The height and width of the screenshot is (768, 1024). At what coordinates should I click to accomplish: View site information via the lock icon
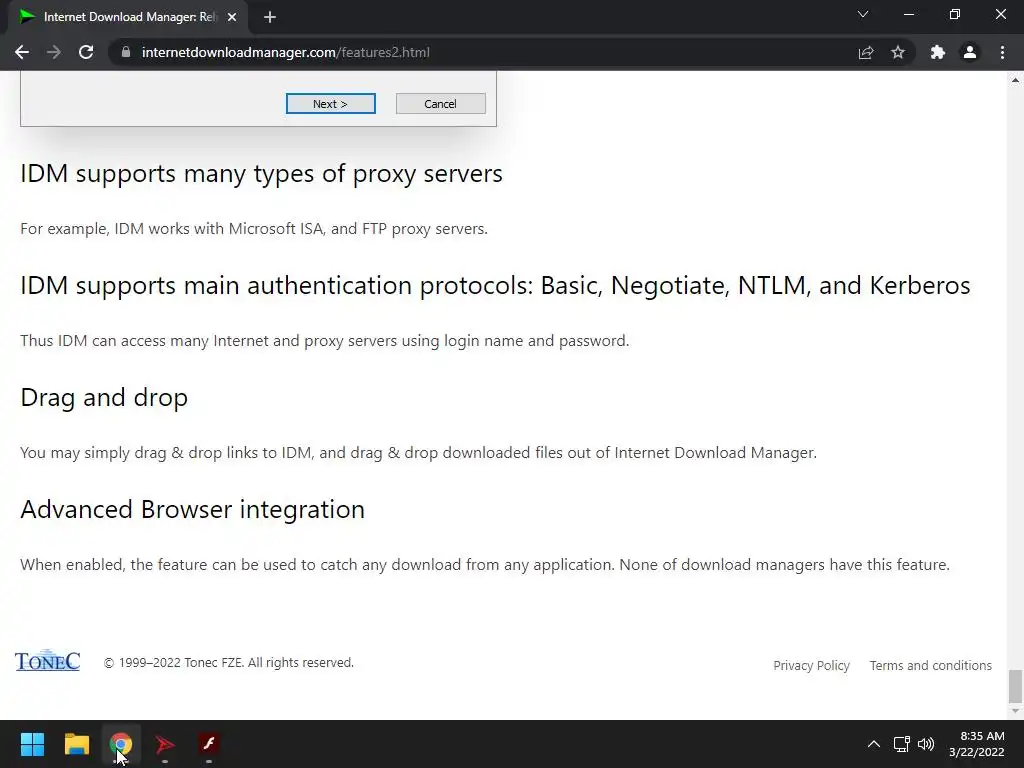click(x=126, y=52)
